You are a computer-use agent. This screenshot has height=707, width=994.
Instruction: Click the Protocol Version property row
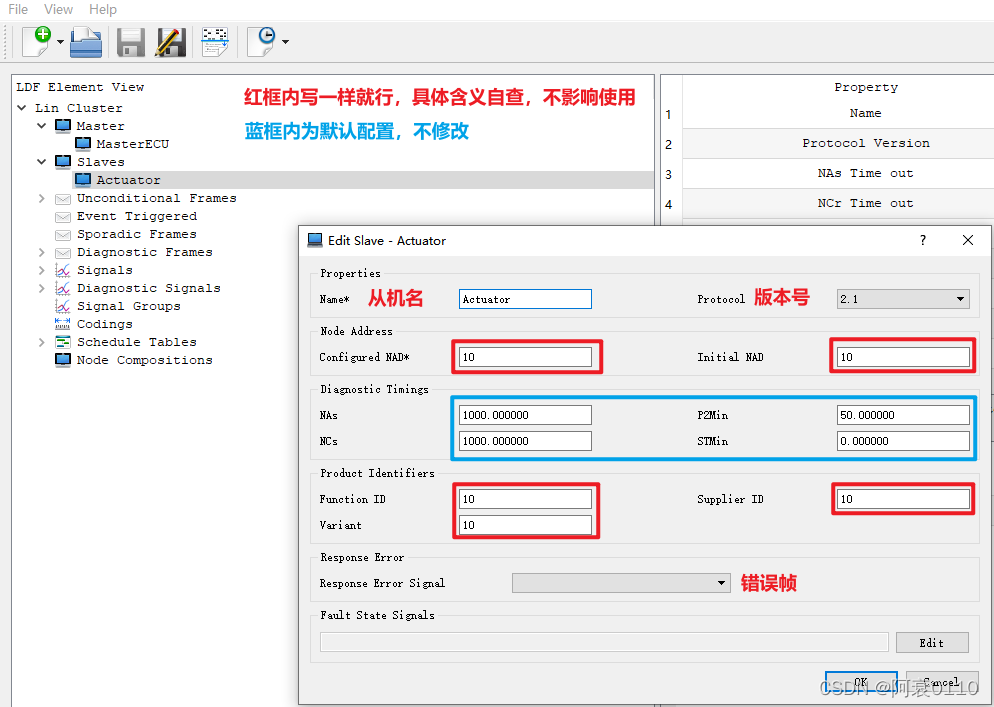point(838,143)
